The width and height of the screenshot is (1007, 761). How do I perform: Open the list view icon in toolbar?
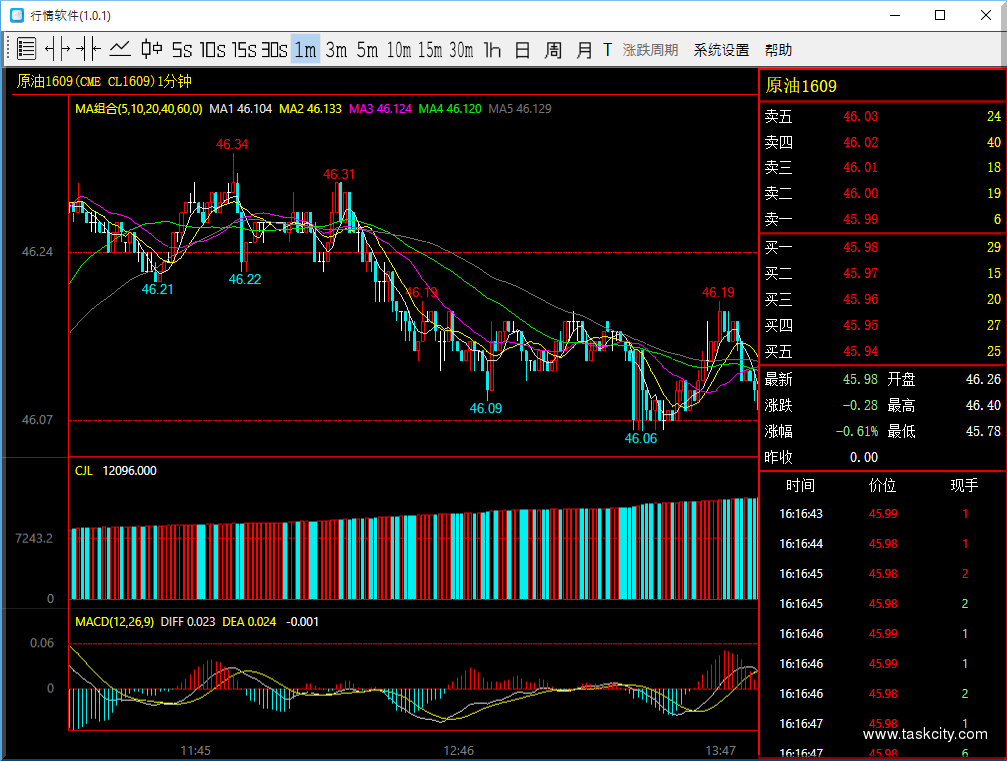click(27, 49)
